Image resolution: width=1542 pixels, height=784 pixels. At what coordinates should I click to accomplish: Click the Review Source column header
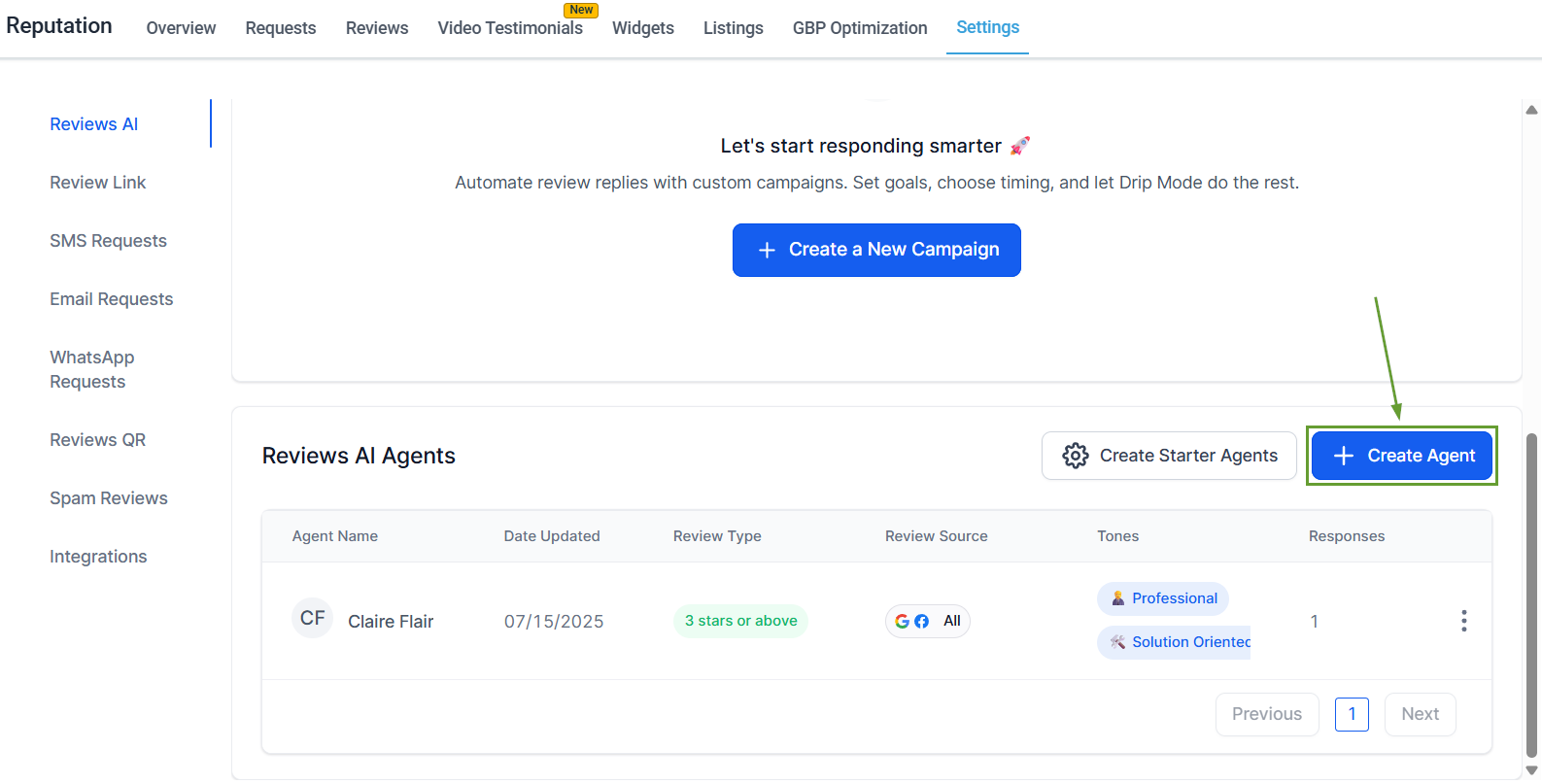click(937, 536)
